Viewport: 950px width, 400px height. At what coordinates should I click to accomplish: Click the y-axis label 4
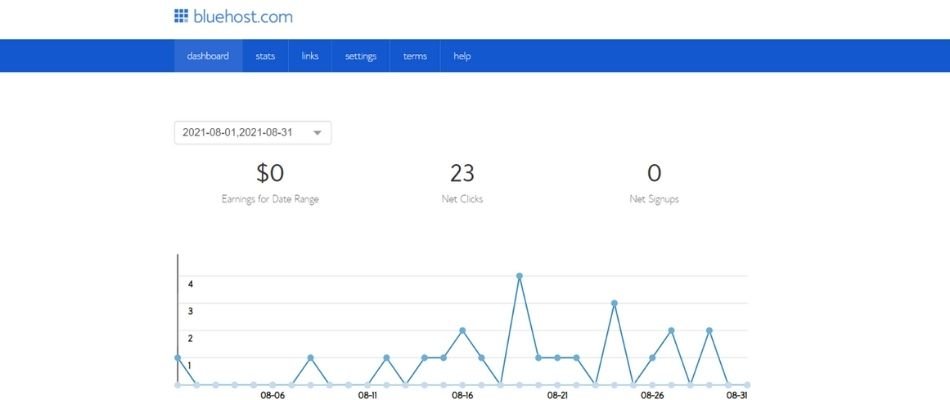(190, 284)
